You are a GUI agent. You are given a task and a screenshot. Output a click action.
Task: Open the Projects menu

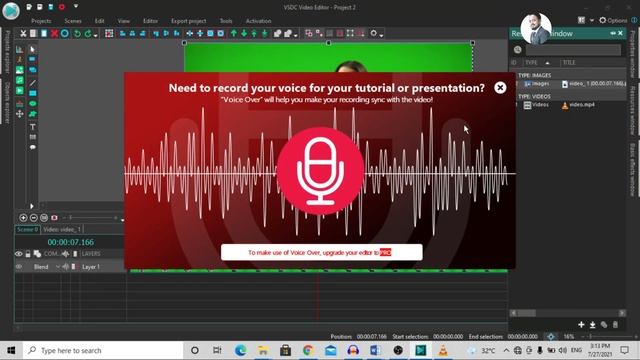point(41,21)
